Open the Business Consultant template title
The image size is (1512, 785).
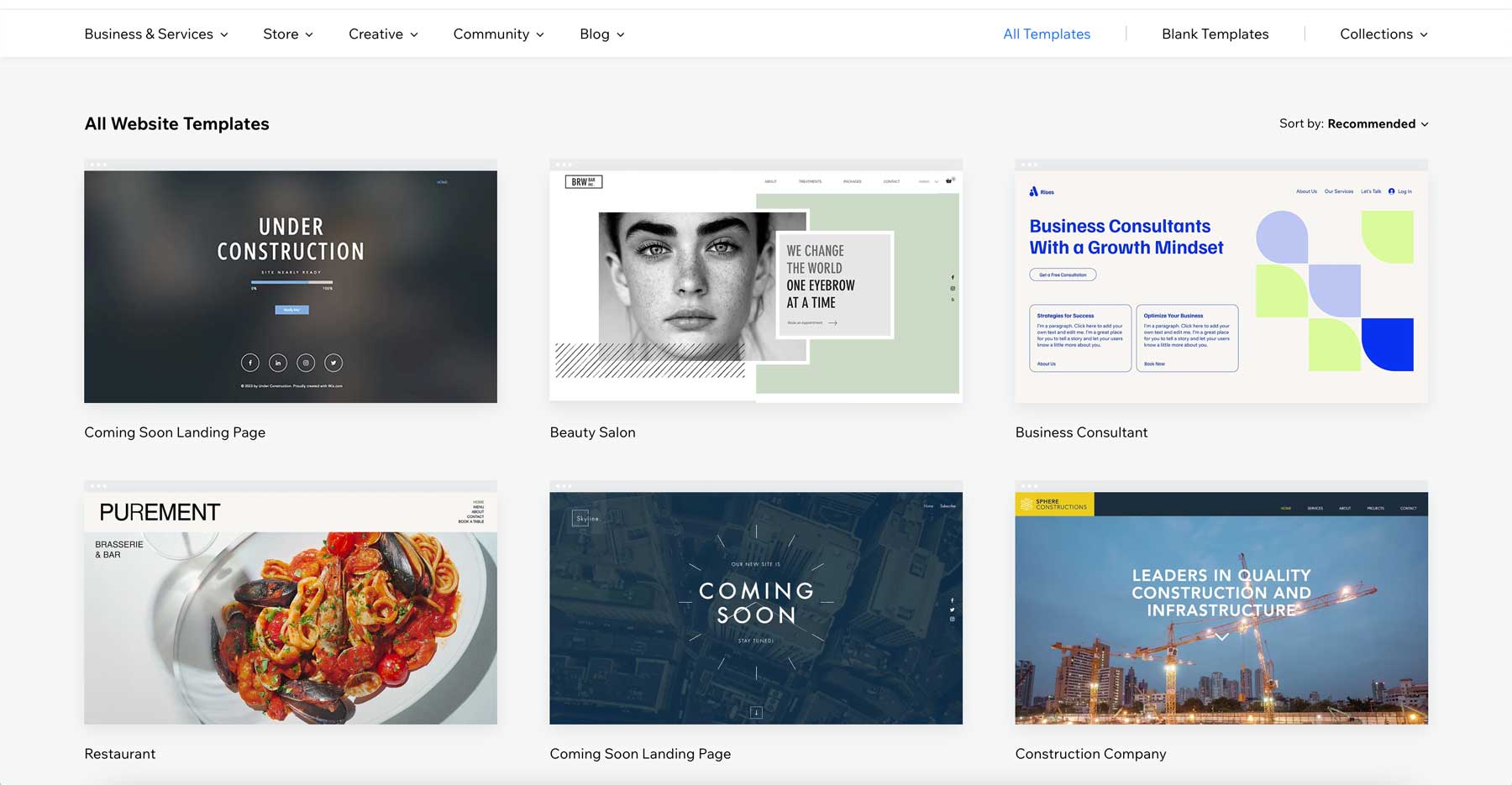click(1081, 432)
